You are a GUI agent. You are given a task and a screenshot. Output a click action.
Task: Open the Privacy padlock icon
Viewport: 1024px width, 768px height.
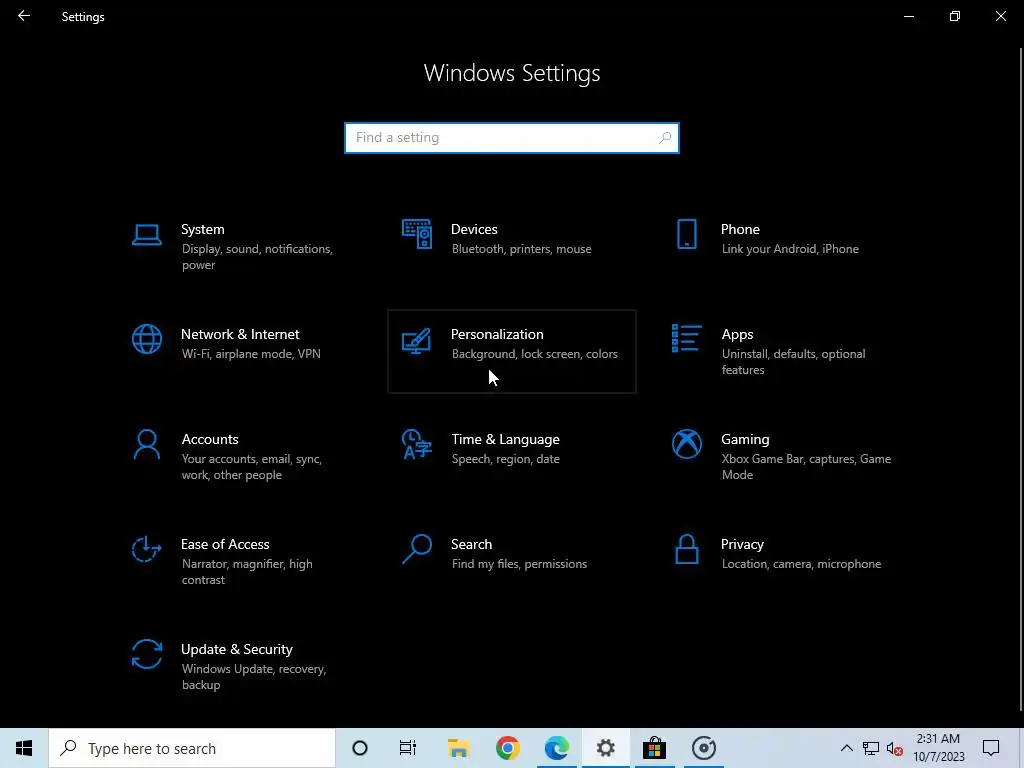click(x=686, y=549)
